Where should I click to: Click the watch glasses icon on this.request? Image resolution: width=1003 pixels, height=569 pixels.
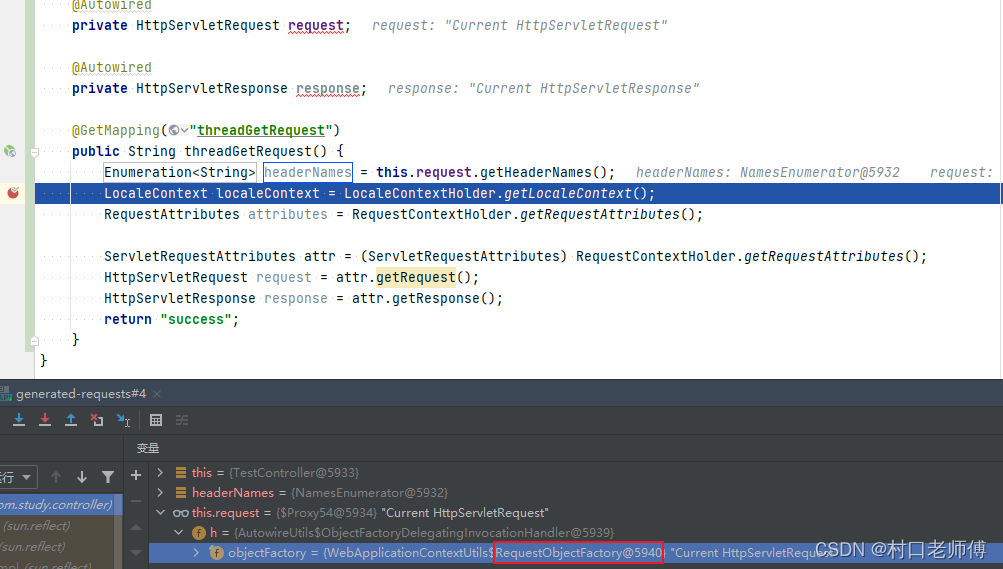pyautogui.click(x=181, y=513)
